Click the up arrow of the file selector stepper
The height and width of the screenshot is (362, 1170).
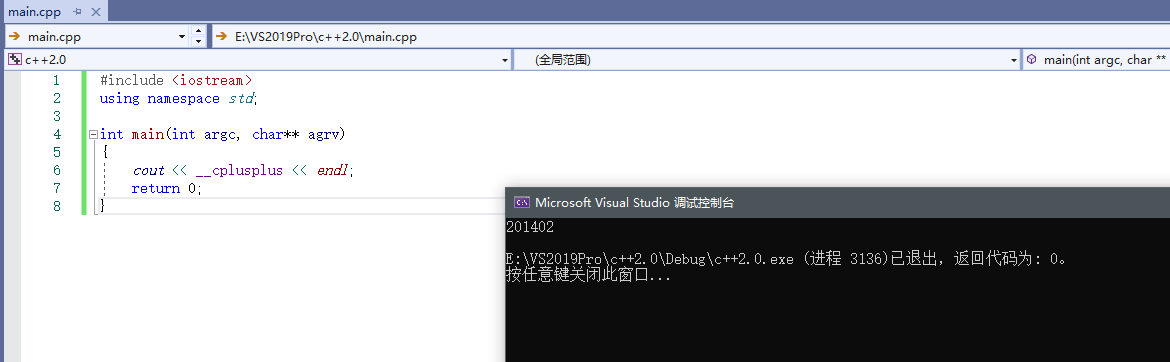(198, 31)
